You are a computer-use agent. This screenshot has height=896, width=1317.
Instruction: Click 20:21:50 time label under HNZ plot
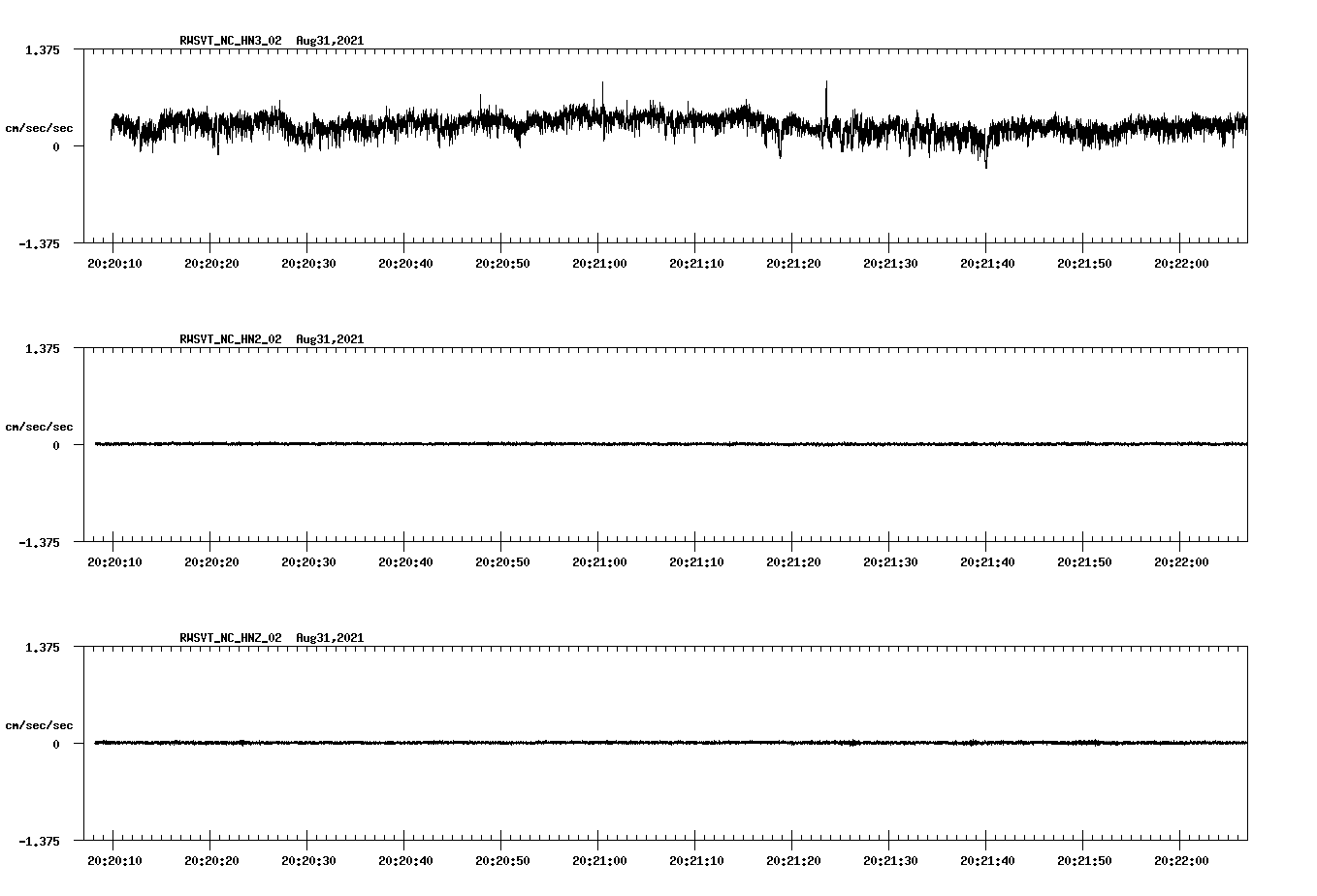point(1084,860)
